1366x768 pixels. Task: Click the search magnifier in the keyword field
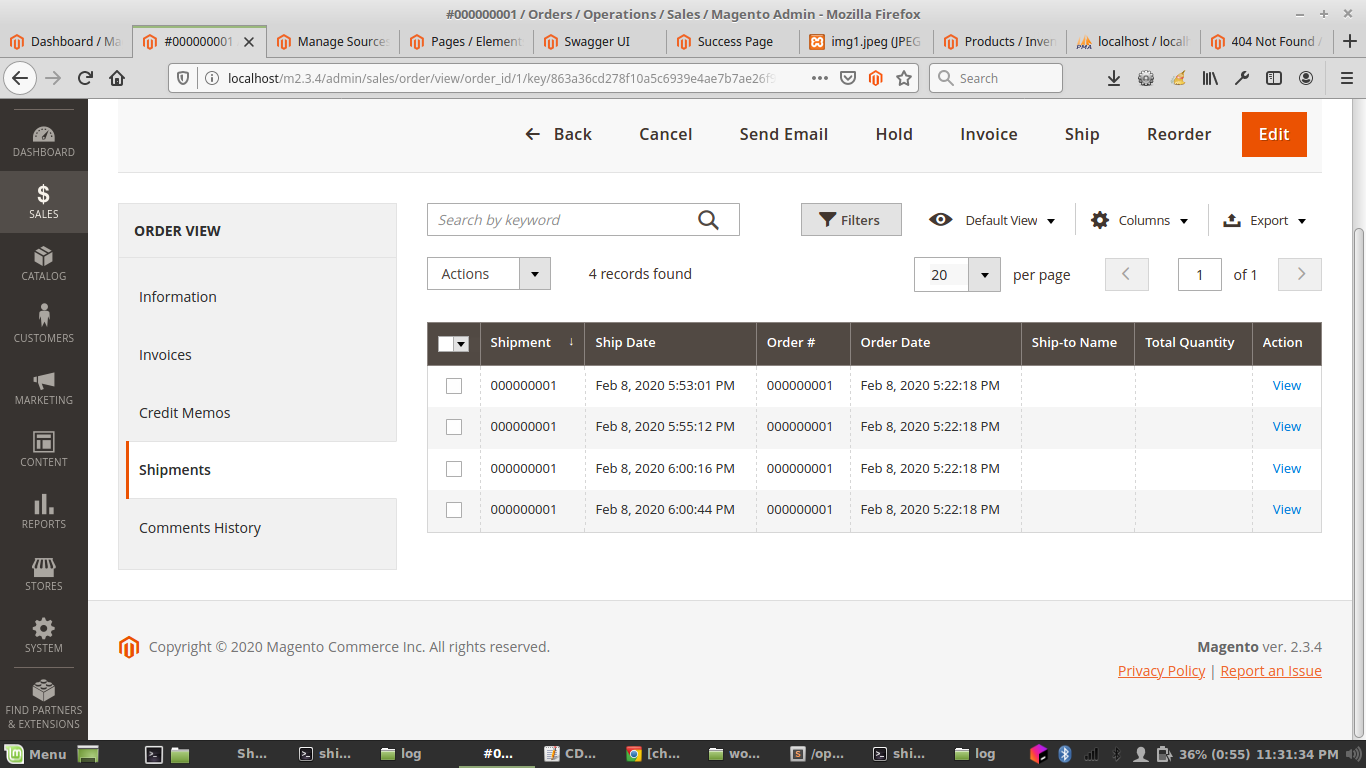tap(709, 219)
